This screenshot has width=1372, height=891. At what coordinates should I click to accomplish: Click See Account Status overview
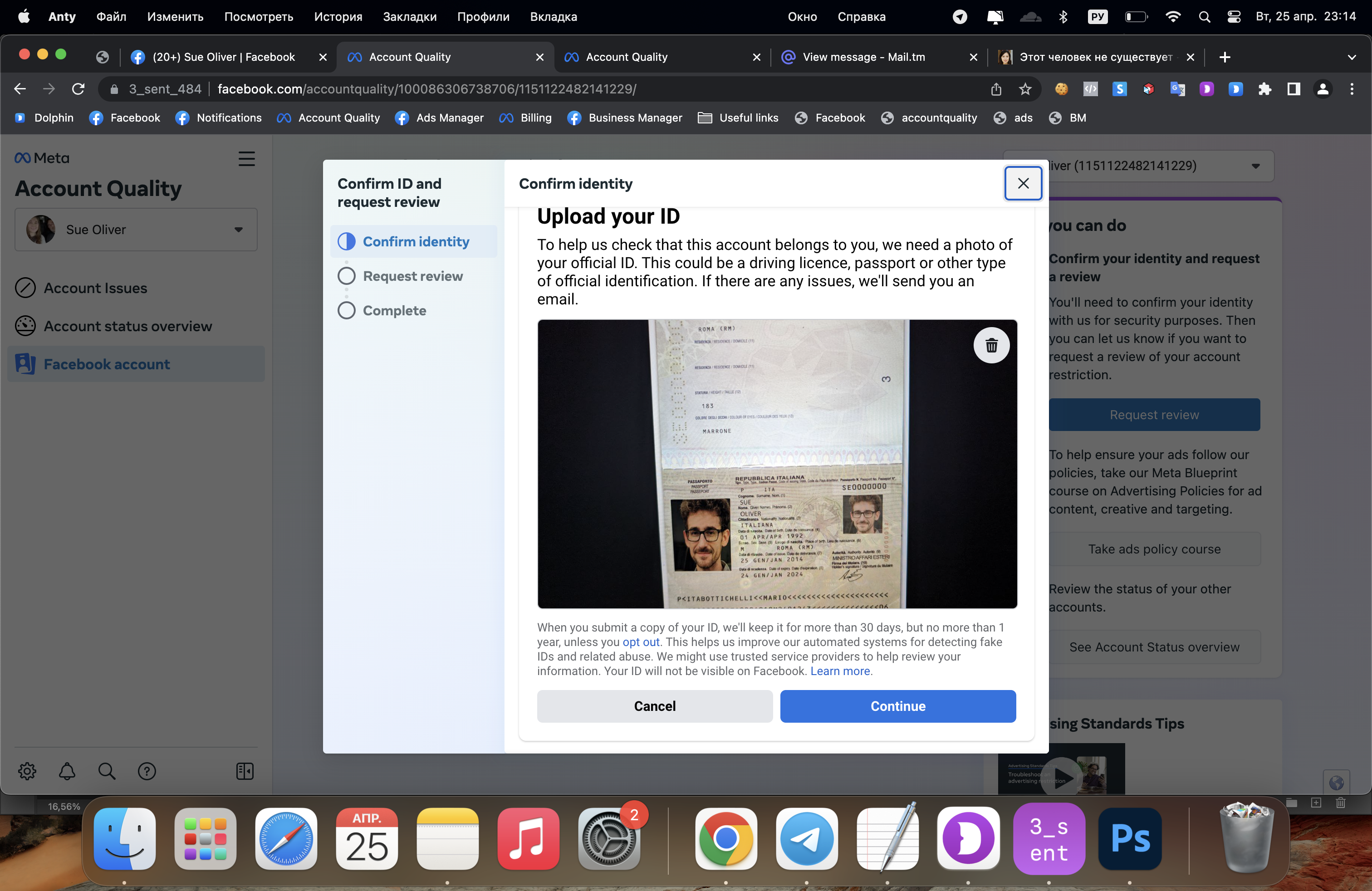point(1154,646)
